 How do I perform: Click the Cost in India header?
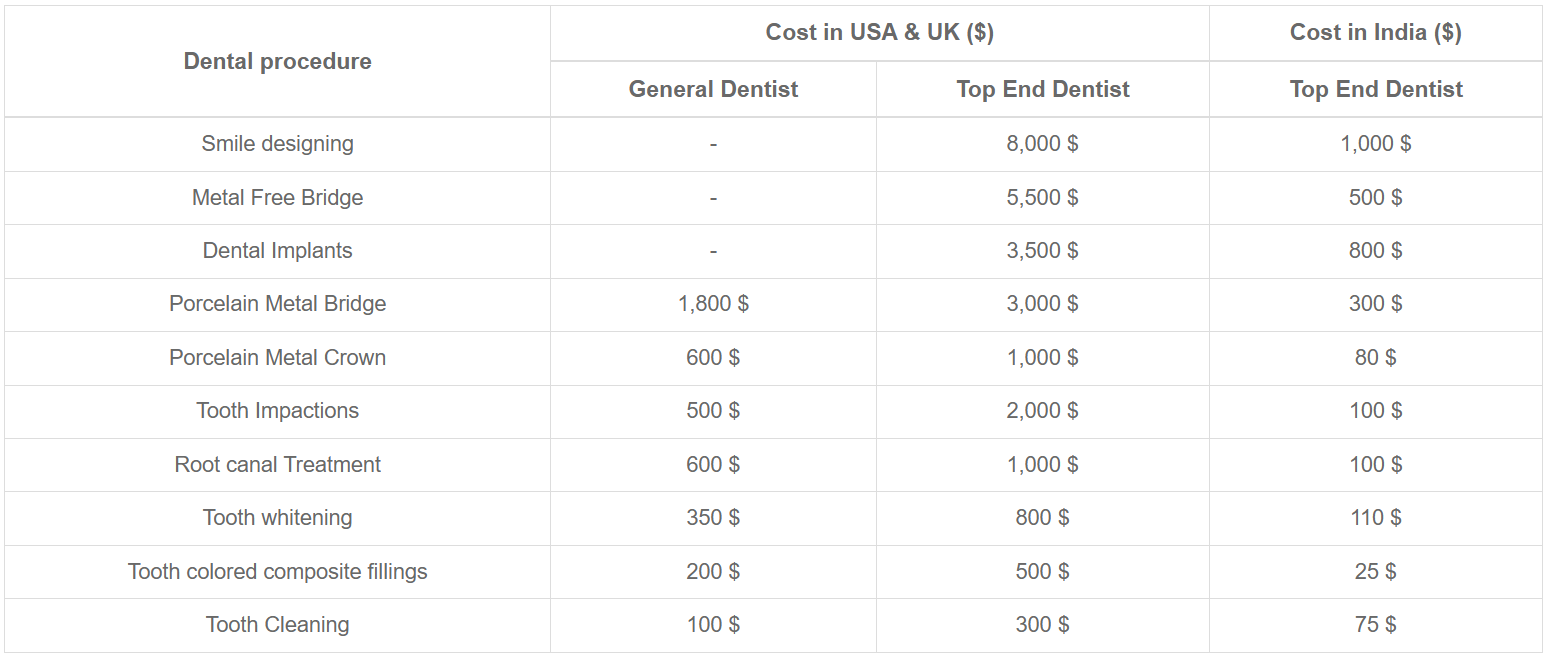(1375, 33)
